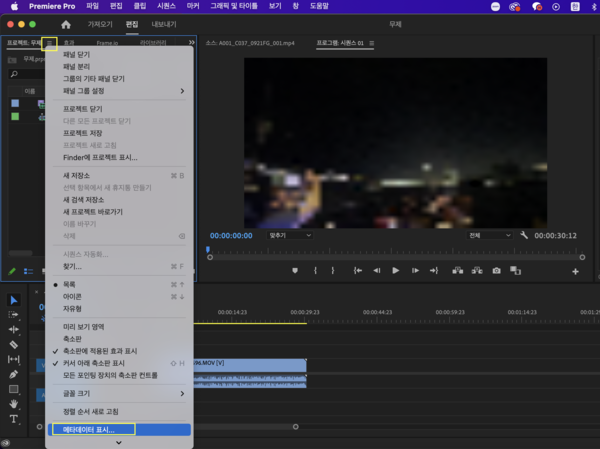Open the '시퀀스' menu in the menu bar
Viewport: 600px width, 449px height.
click(165, 6)
